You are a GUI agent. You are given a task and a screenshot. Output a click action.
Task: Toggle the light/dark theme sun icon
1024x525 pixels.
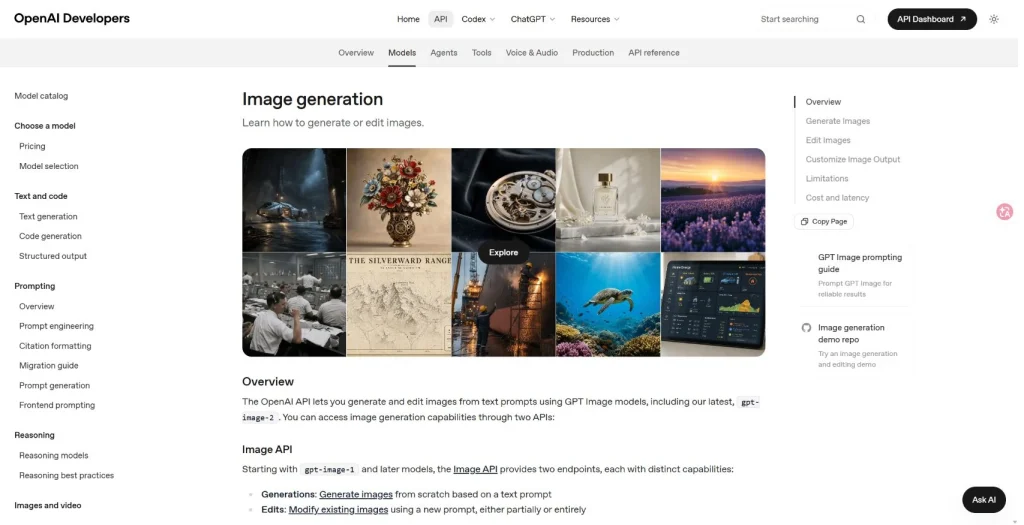click(x=994, y=20)
